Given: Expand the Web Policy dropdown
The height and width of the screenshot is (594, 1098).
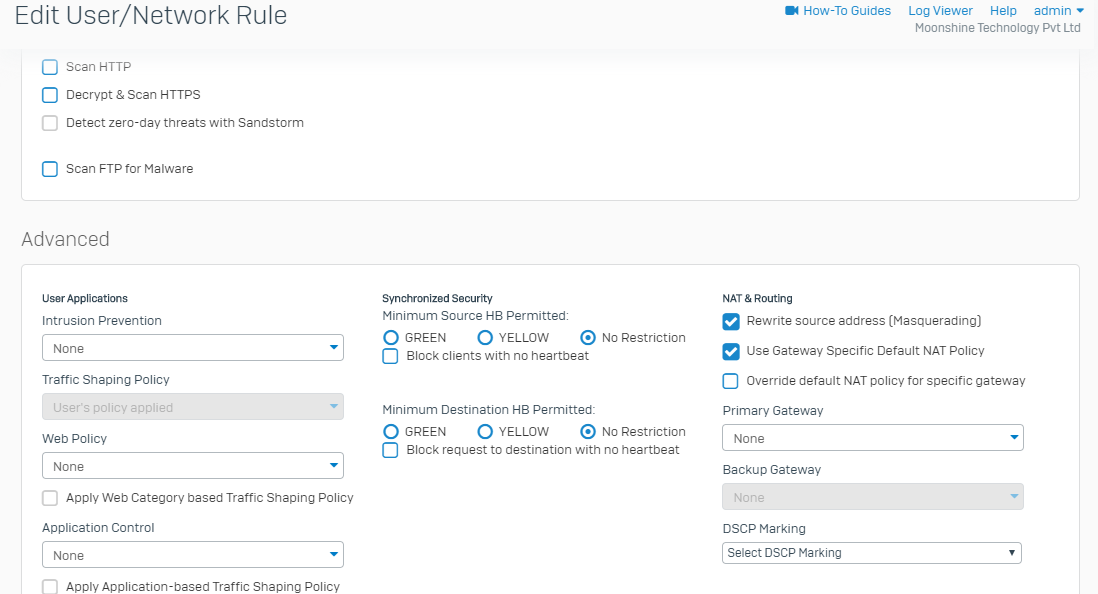Looking at the screenshot, I should tap(193, 466).
